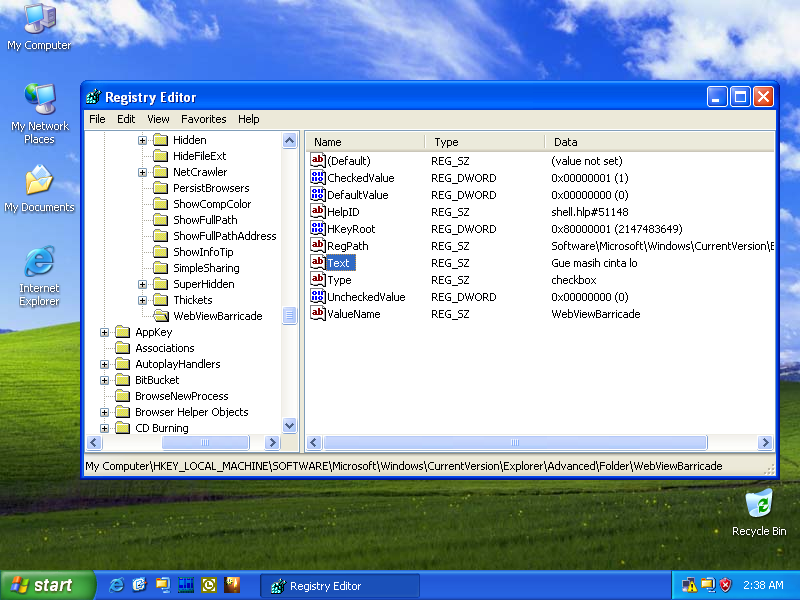This screenshot has width=800, height=600.
Task: Click the Security Center tray shield icon
Action: [725, 585]
